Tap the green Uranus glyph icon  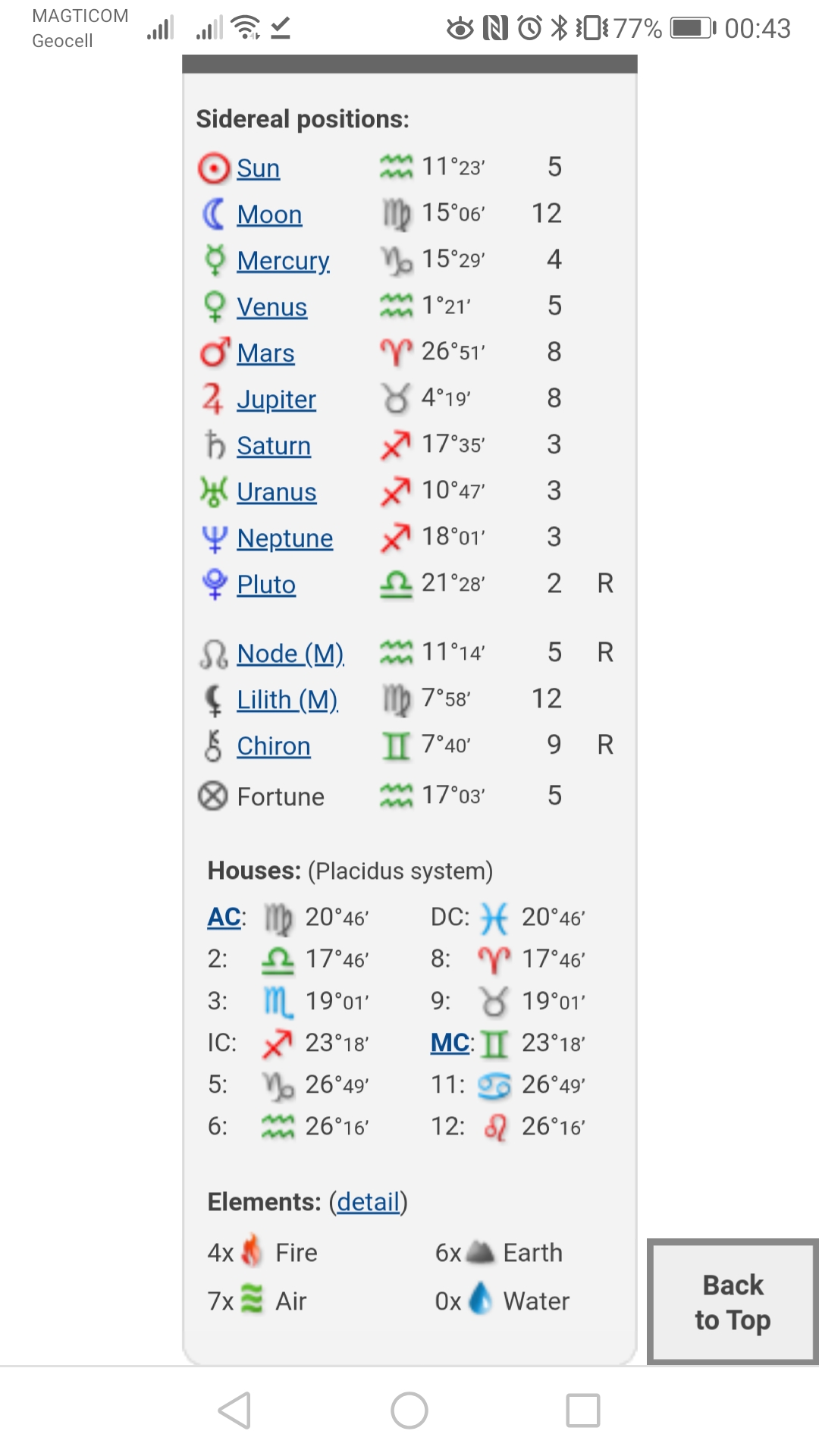tap(214, 492)
